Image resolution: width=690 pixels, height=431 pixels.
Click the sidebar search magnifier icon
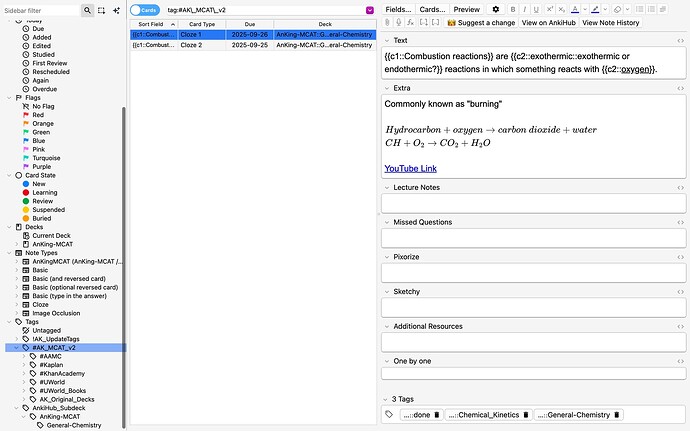[88, 9]
